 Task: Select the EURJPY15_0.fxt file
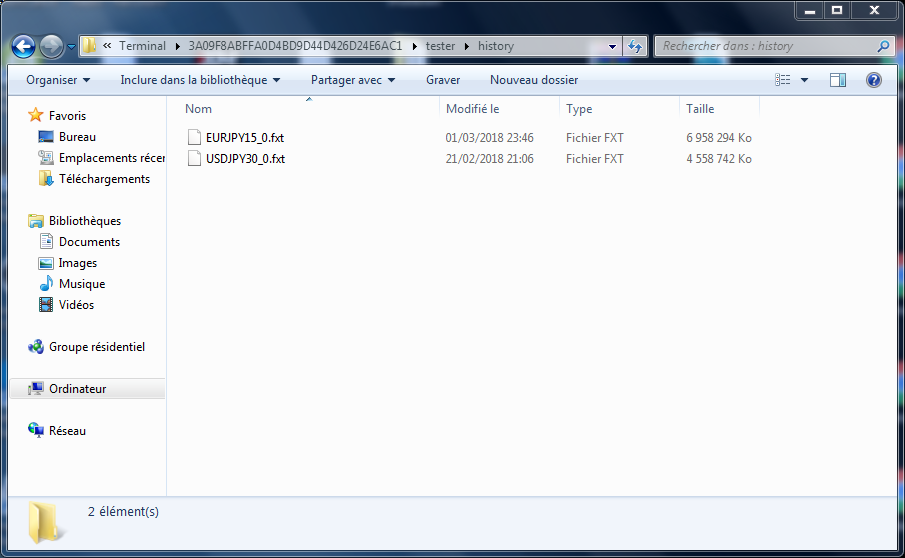point(244,138)
